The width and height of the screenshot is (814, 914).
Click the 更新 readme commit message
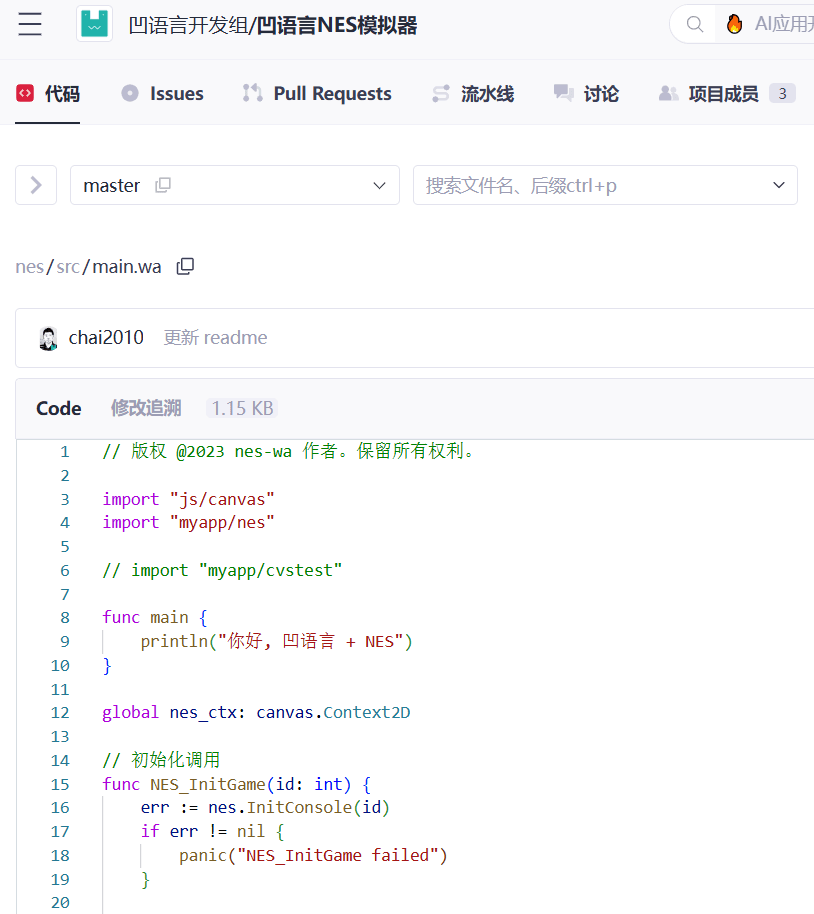pyautogui.click(x=215, y=338)
